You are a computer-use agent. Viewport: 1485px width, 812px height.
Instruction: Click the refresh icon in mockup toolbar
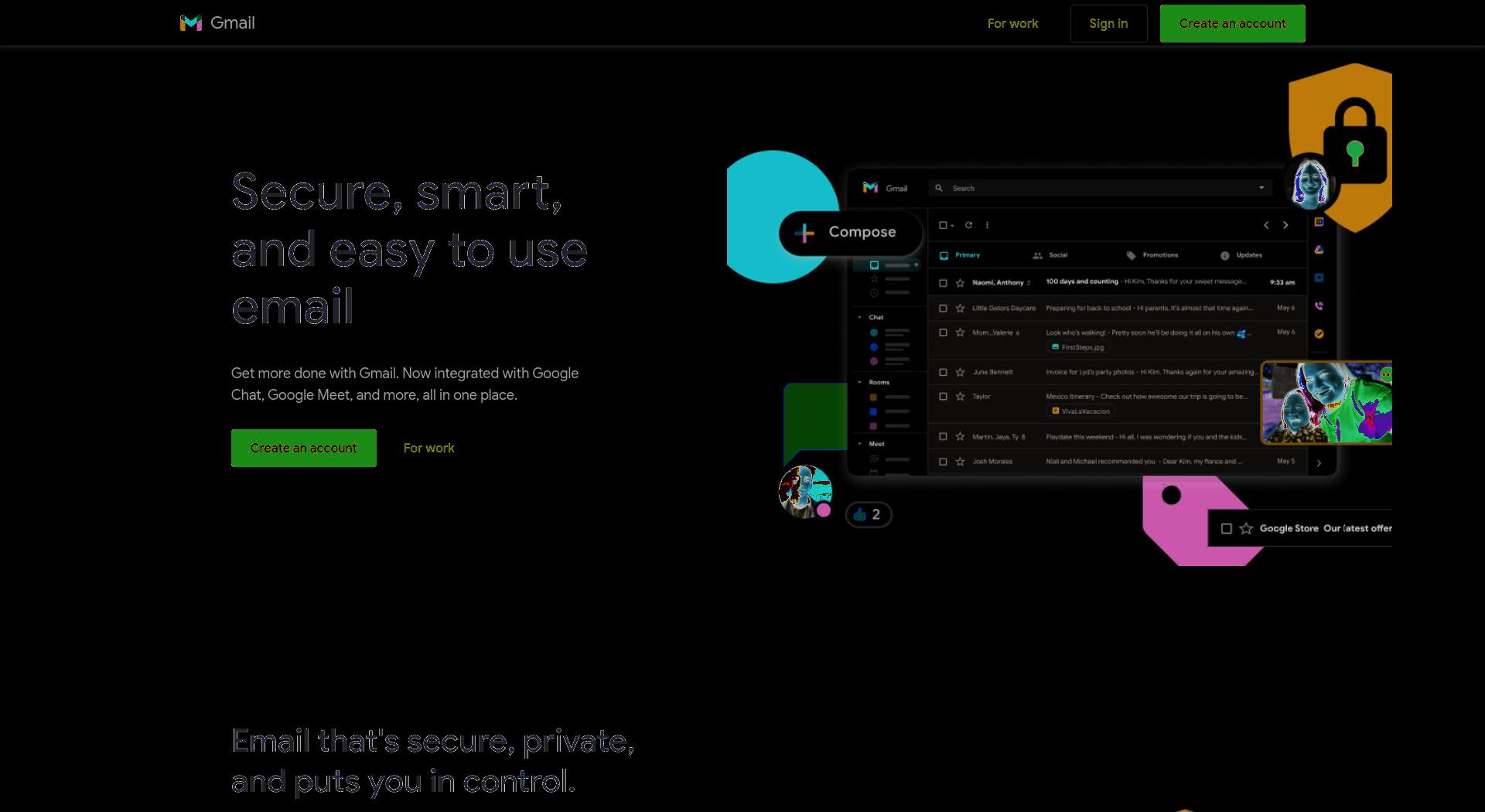(968, 225)
